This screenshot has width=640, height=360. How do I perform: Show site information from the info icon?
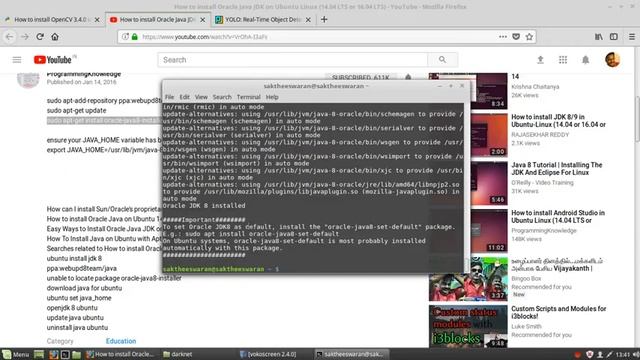point(125,37)
